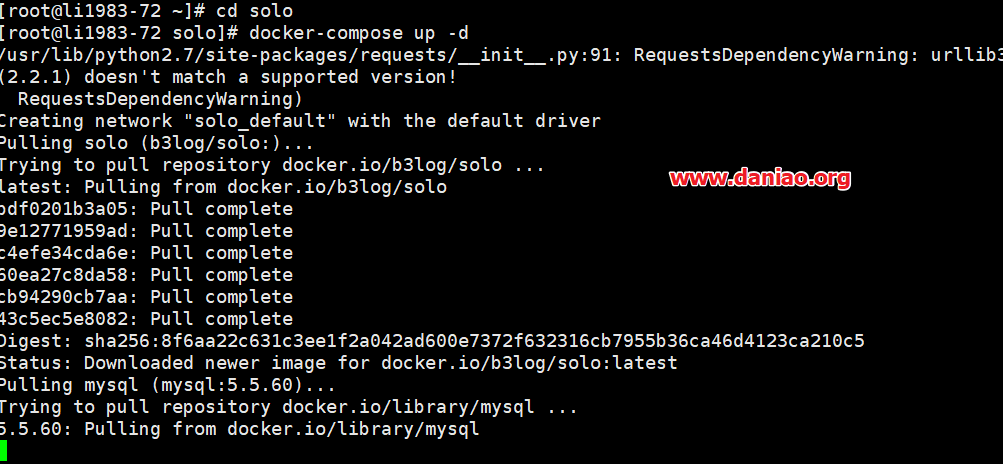Click the 'latest: Pulling from docker.io/b3log/solo' line

tap(223, 187)
